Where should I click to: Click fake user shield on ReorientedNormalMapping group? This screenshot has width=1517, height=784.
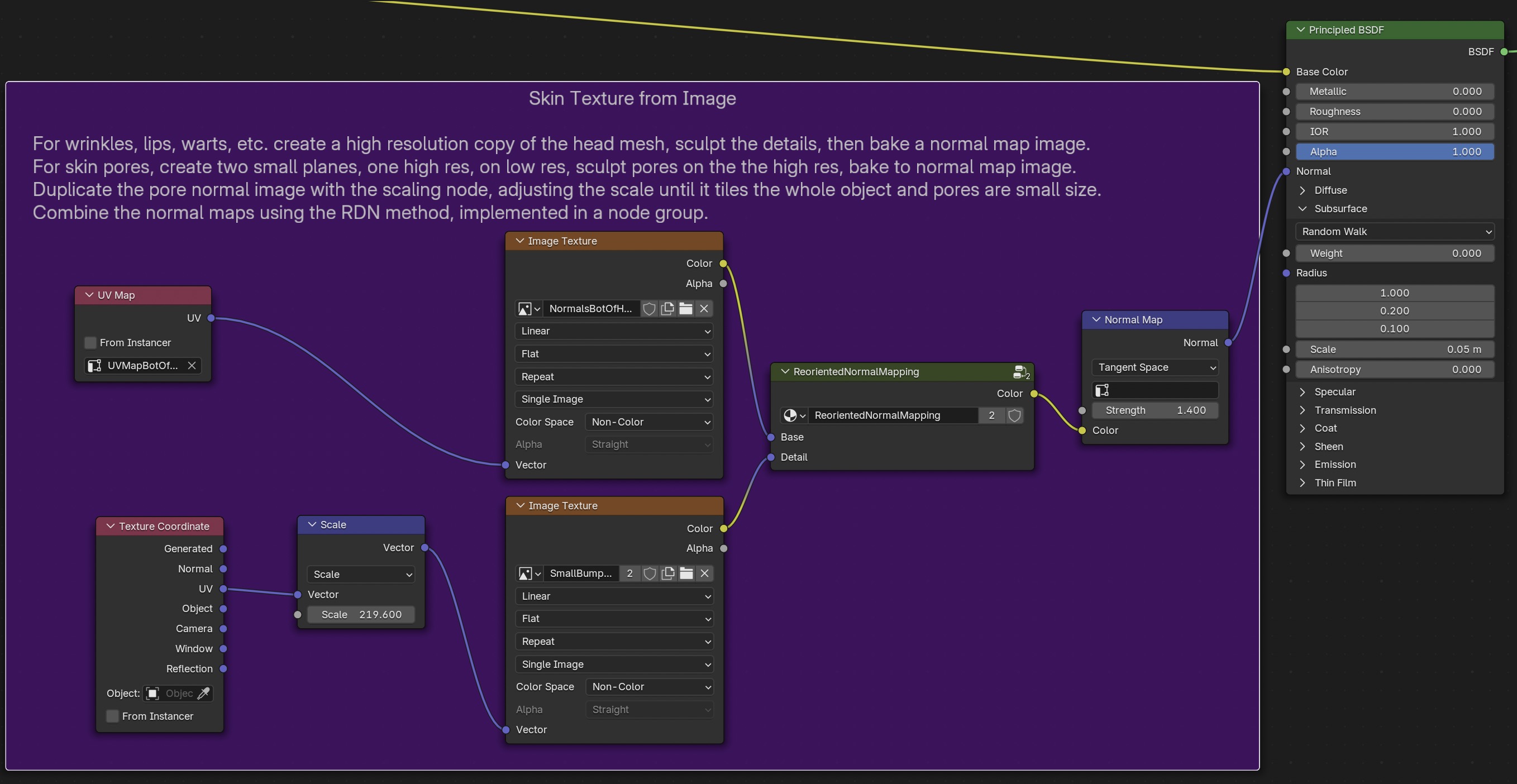tap(1014, 415)
